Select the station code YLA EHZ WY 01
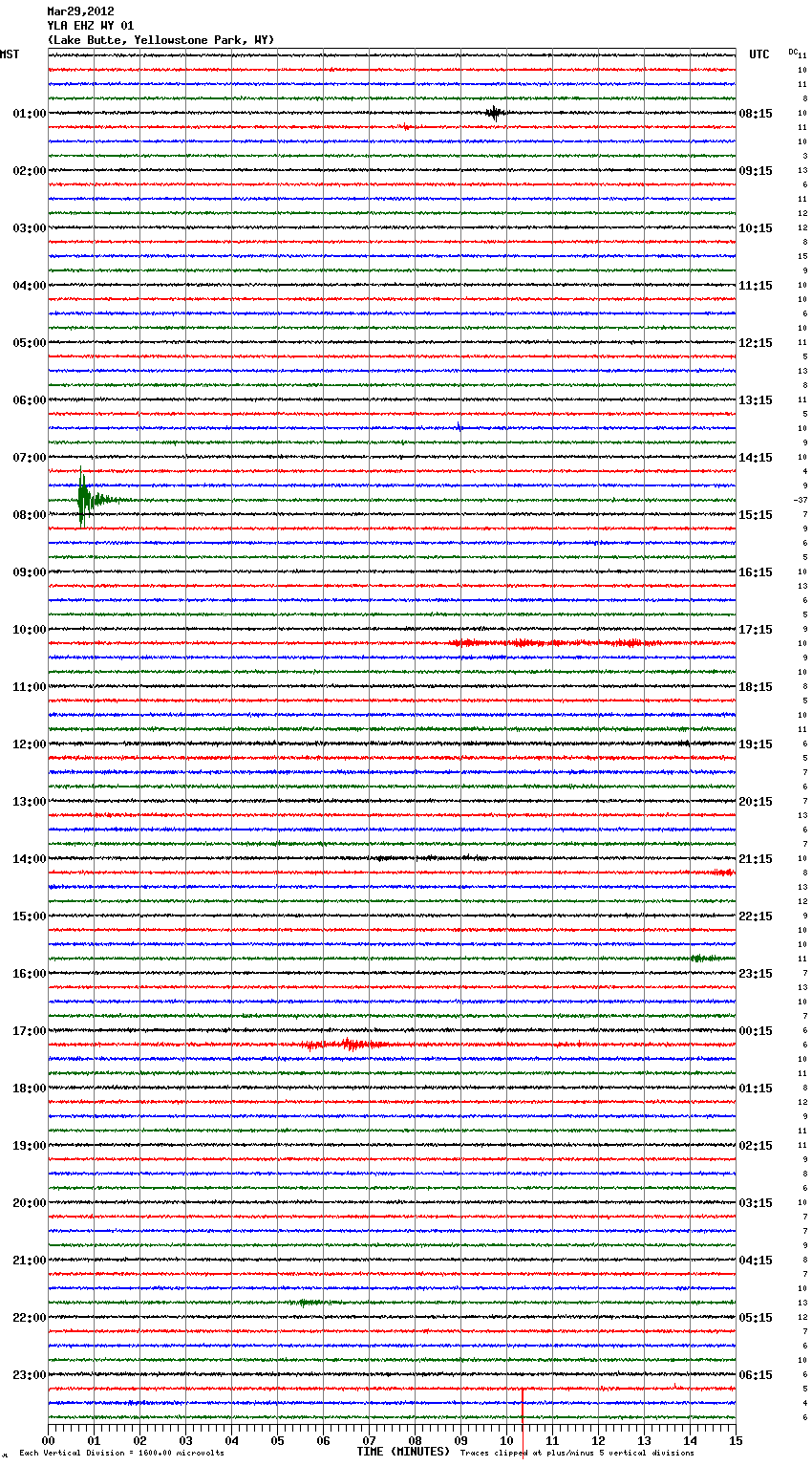 point(91,26)
